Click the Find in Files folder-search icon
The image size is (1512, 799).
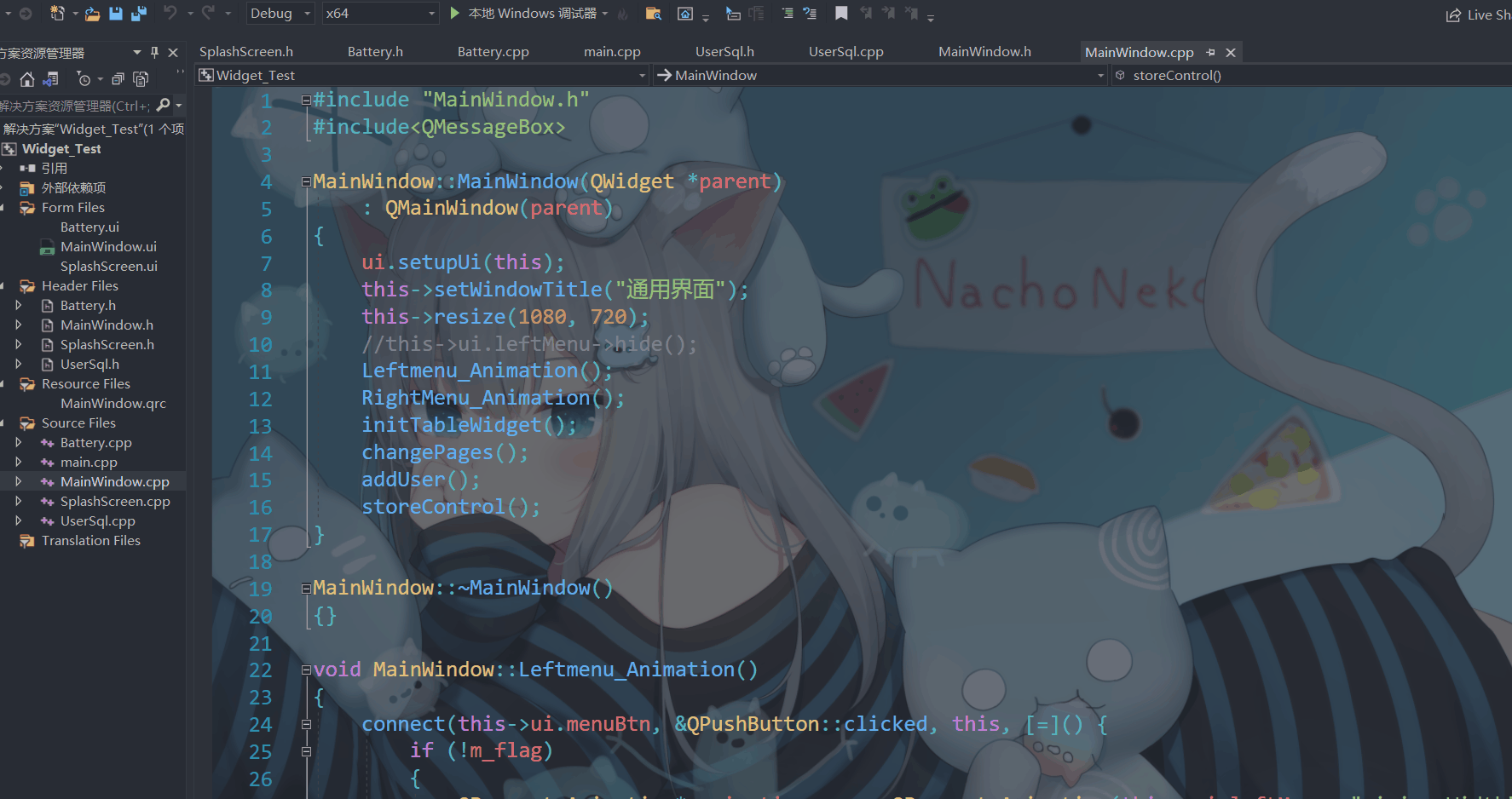654,14
